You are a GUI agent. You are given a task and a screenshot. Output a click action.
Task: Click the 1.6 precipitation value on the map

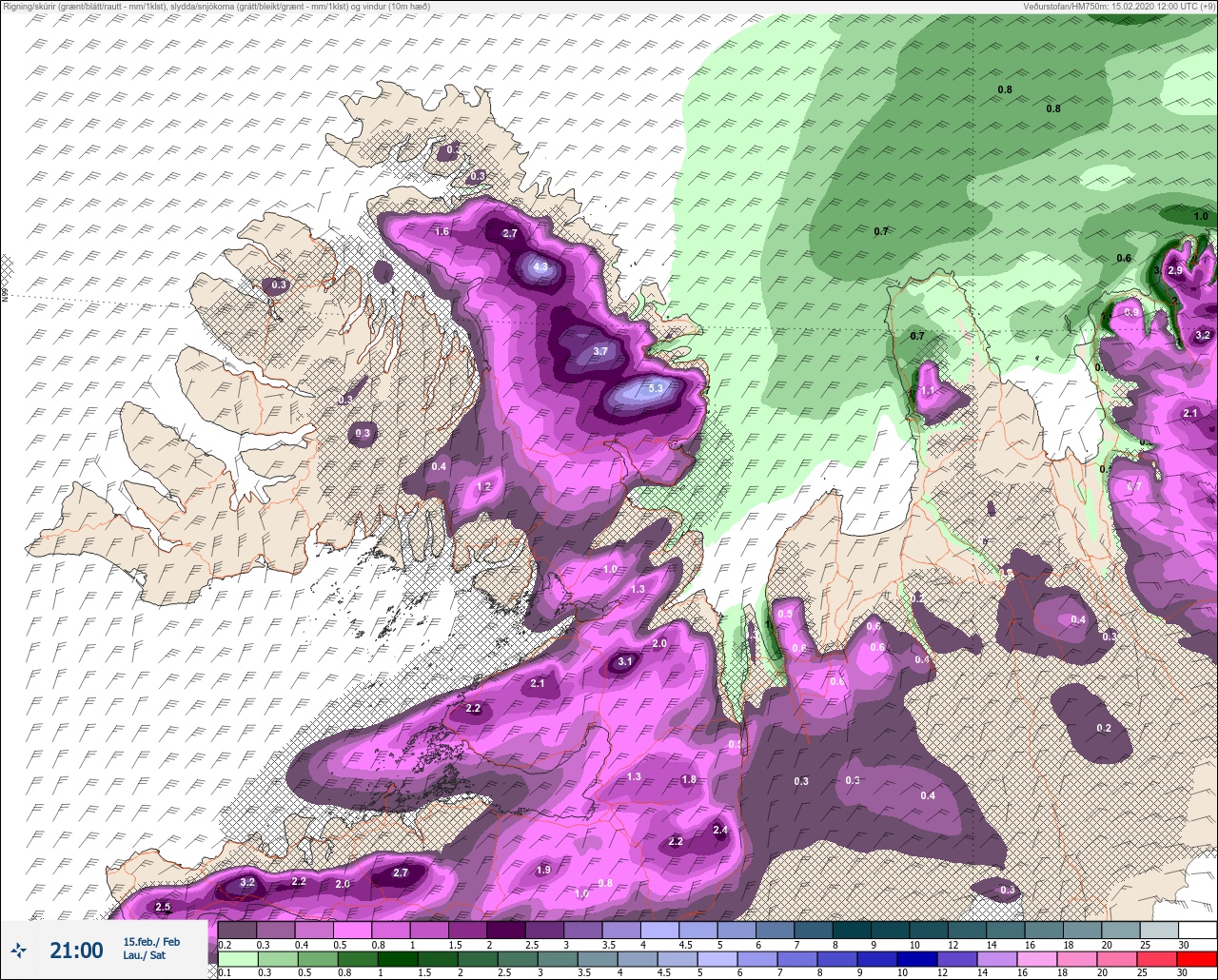442,231
